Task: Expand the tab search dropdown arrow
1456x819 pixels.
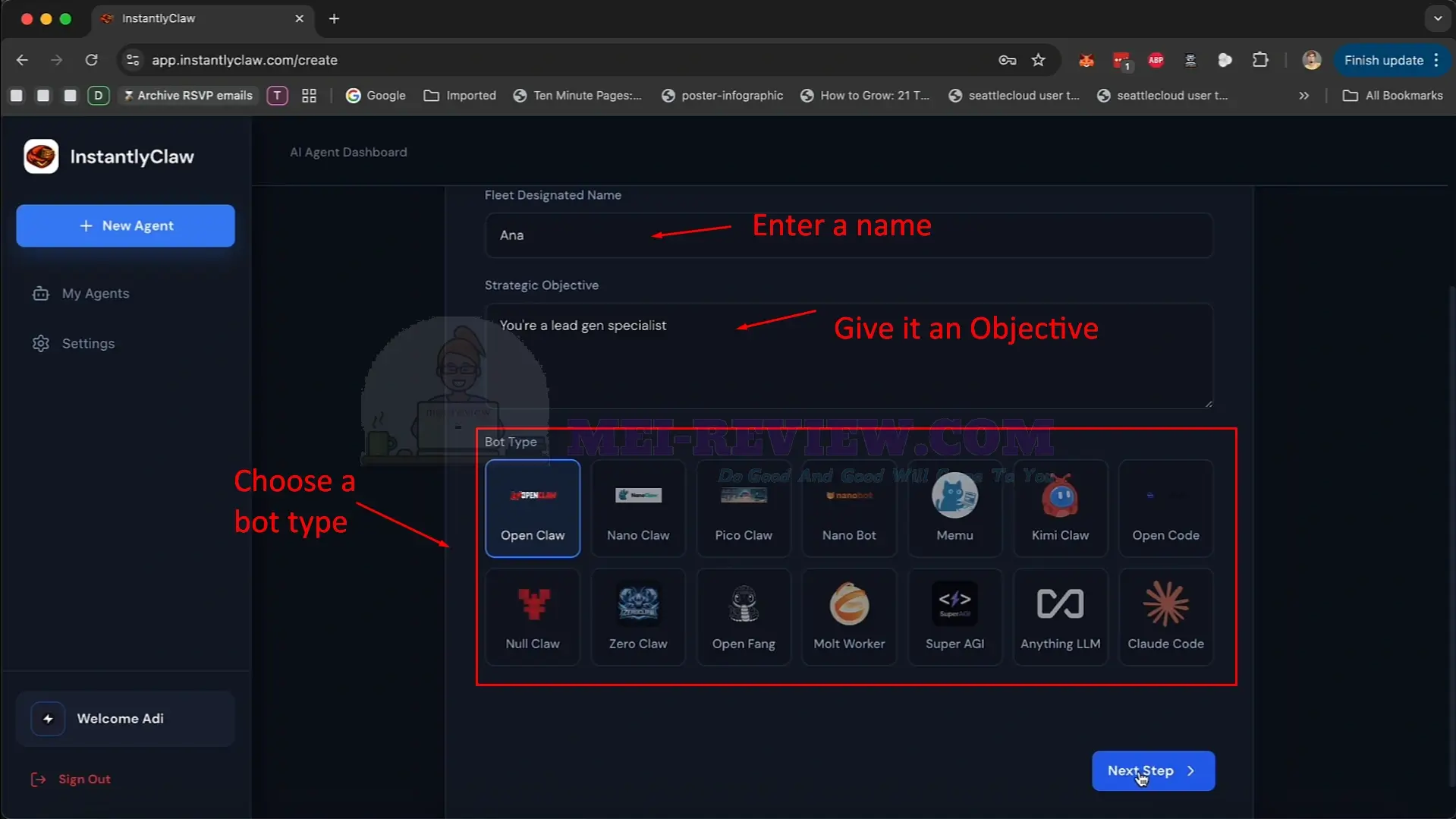Action: [1437, 18]
